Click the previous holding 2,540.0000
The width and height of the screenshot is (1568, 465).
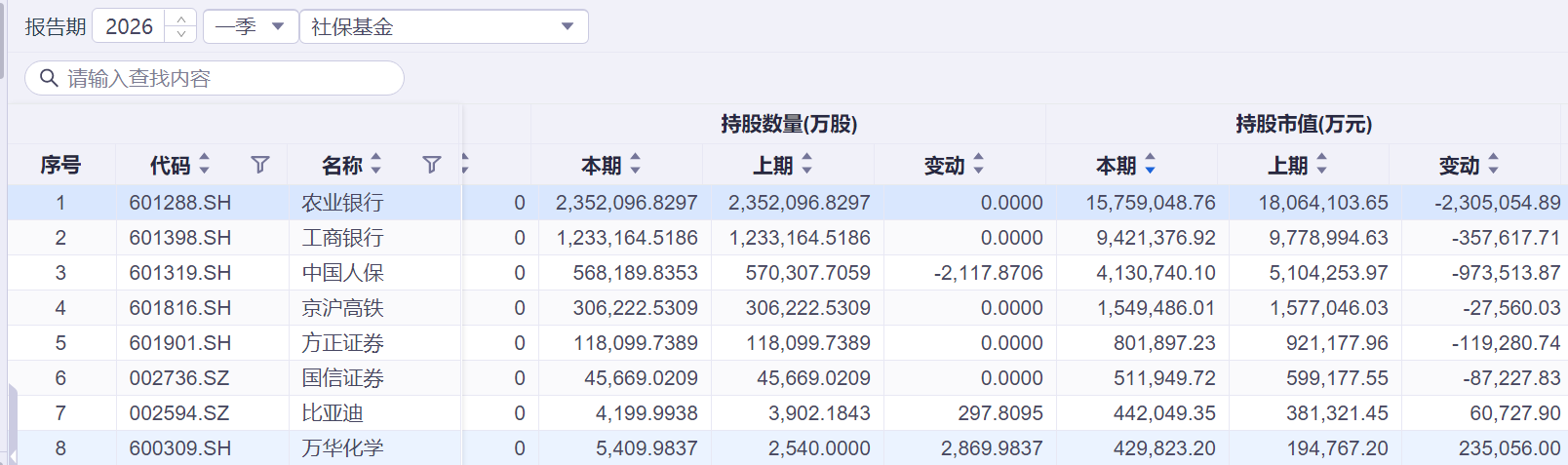click(x=819, y=448)
